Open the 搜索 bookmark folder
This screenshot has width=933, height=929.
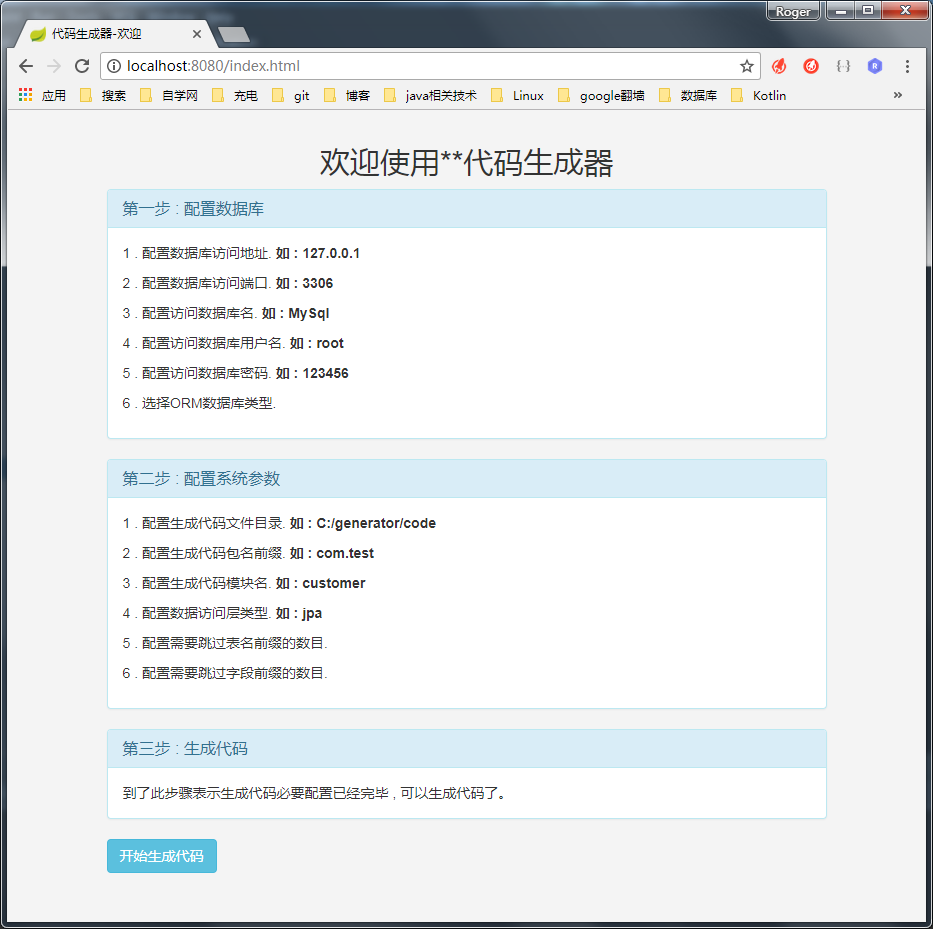click(x=103, y=95)
